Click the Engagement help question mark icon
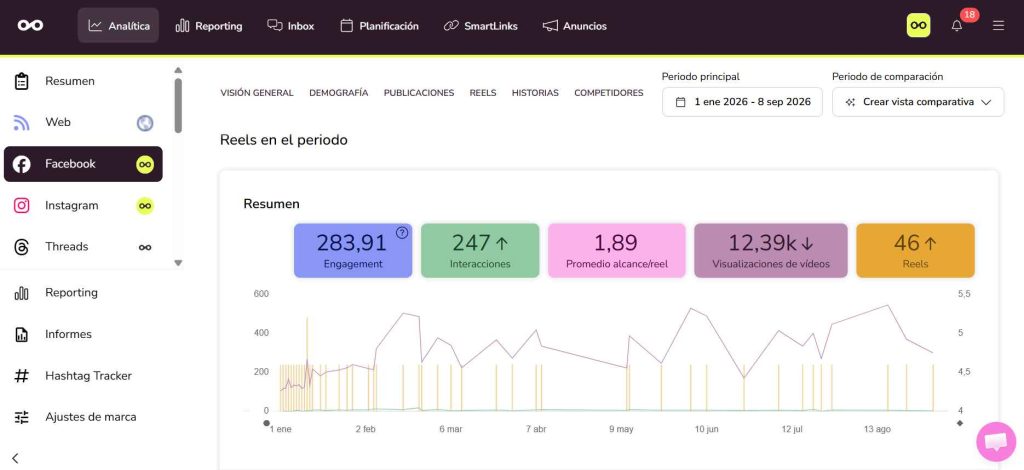This screenshot has height=470, width=1024. click(x=402, y=232)
